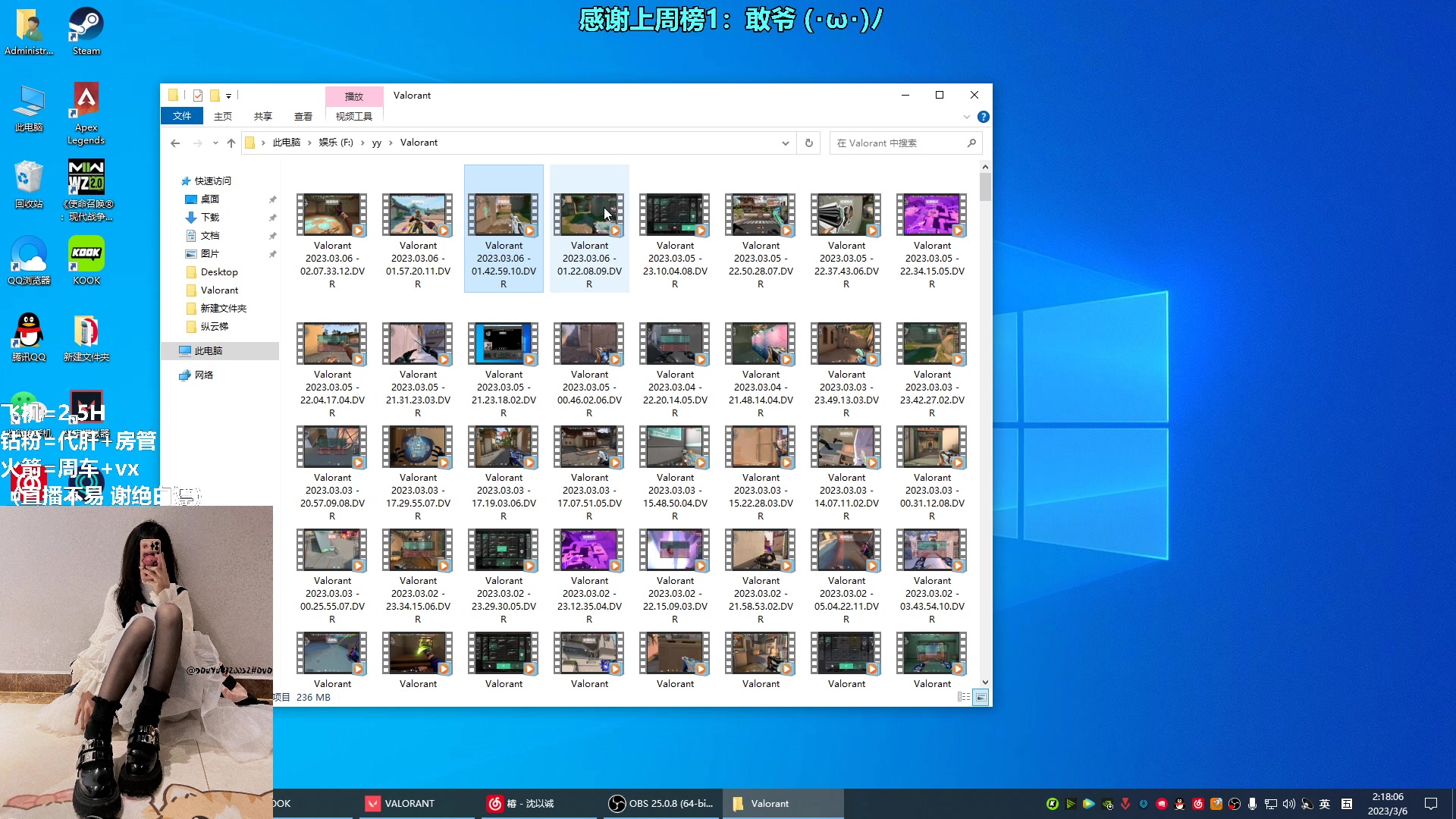Image resolution: width=1456 pixels, height=819 pixels.
Task: Select 纵云梯 folder in navigation pane
Action: (x=214, y=326)
